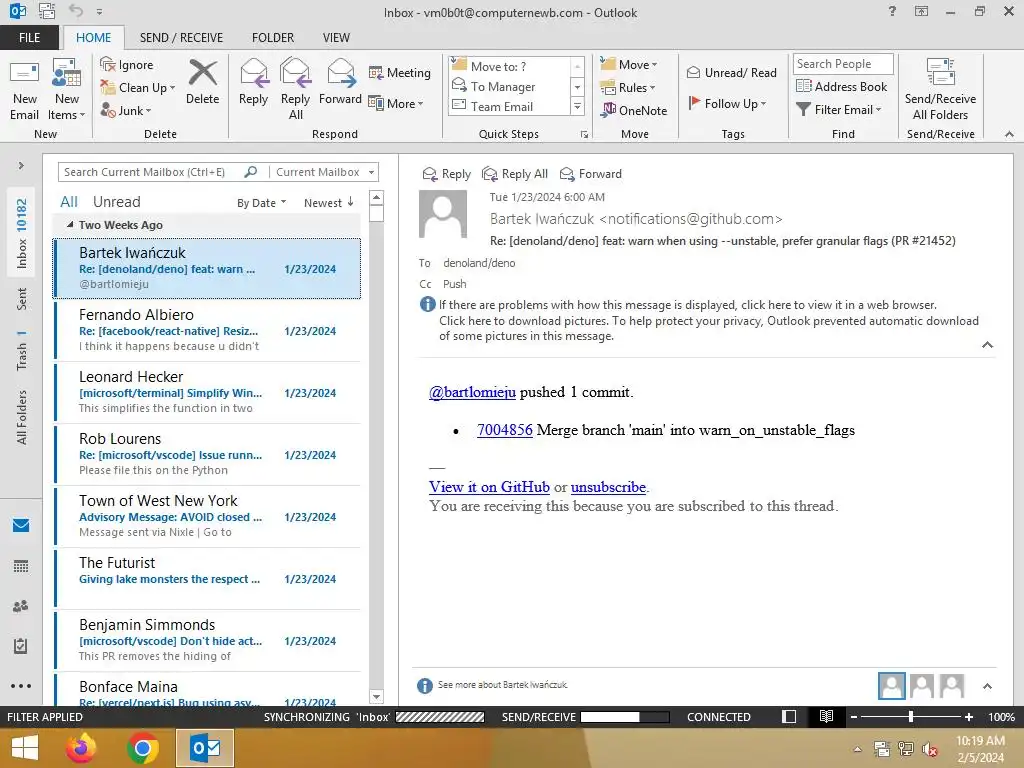This screenshot has height=768, width=1024.
Task: Reply with a Meeting request
Action: pos(400,72)
